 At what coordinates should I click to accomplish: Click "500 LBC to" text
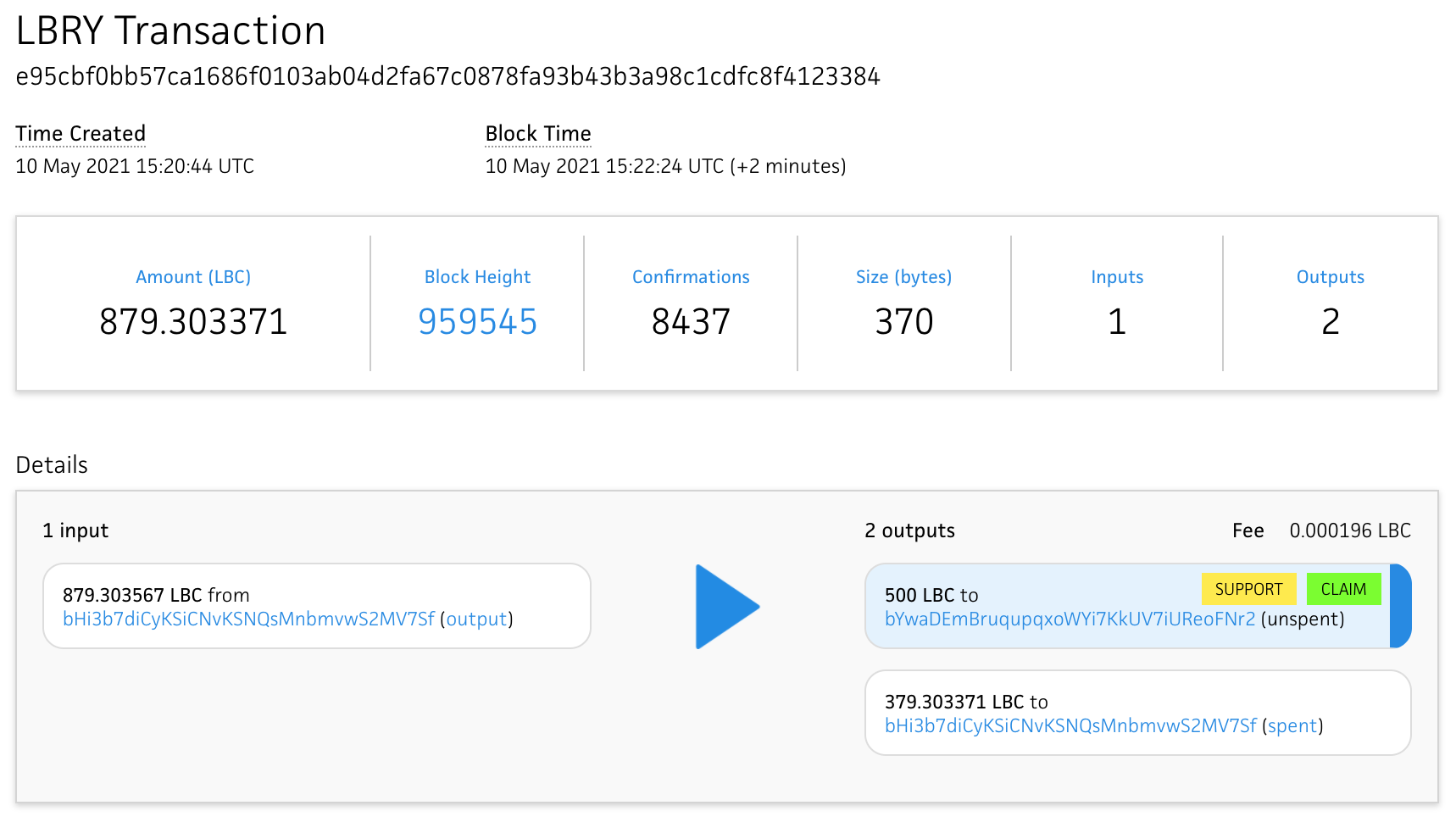point(931,595)
